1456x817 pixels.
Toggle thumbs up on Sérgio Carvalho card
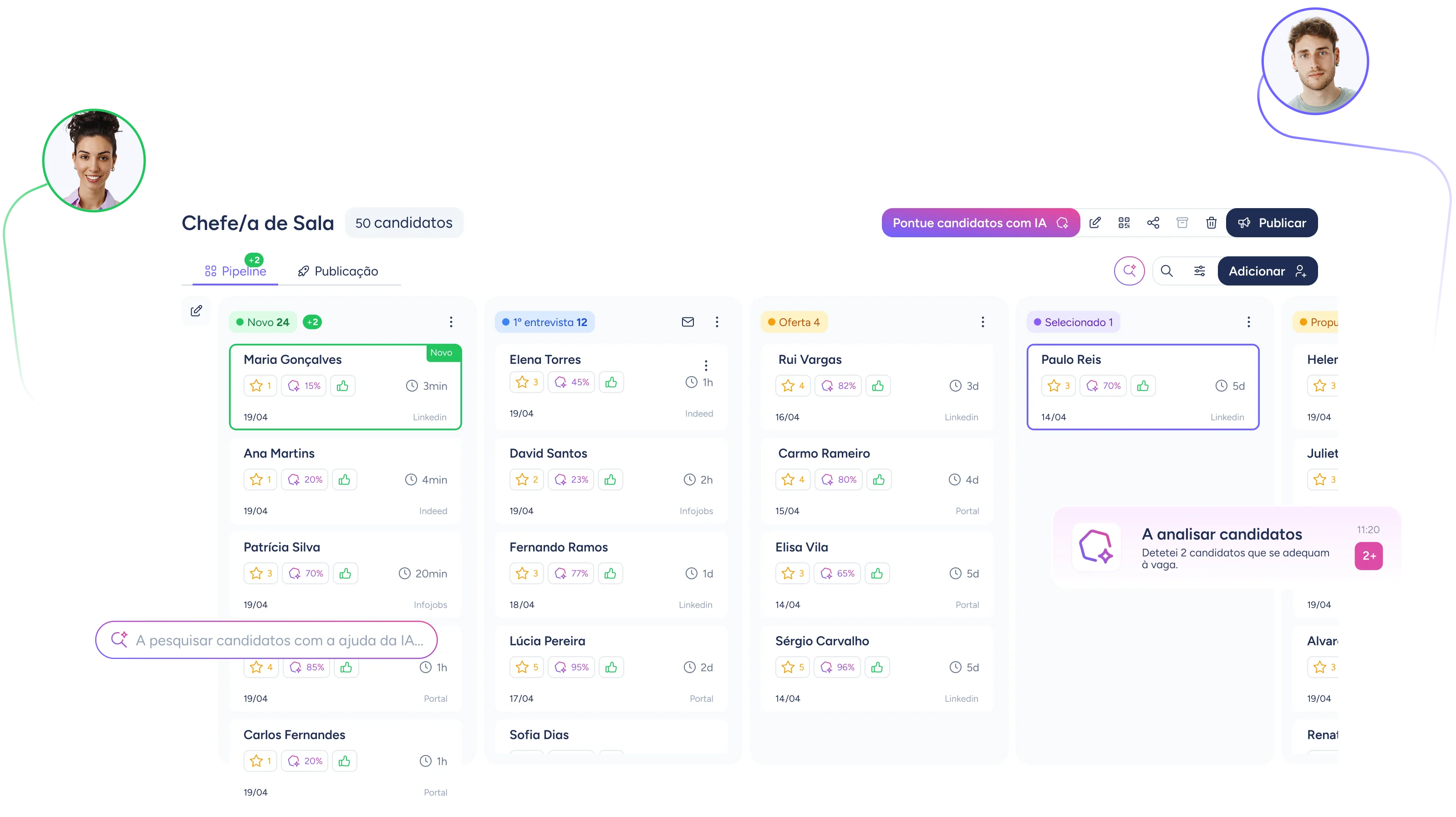pyautogui.click(x=877, y=667)
